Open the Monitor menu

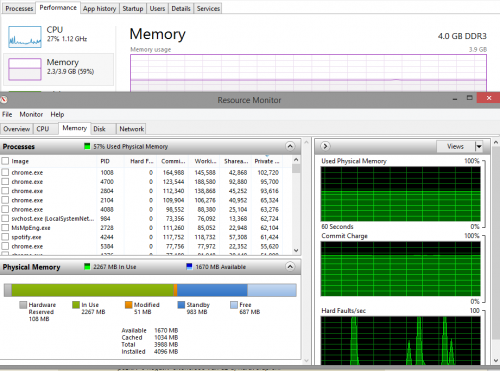[x=31, y=114]
